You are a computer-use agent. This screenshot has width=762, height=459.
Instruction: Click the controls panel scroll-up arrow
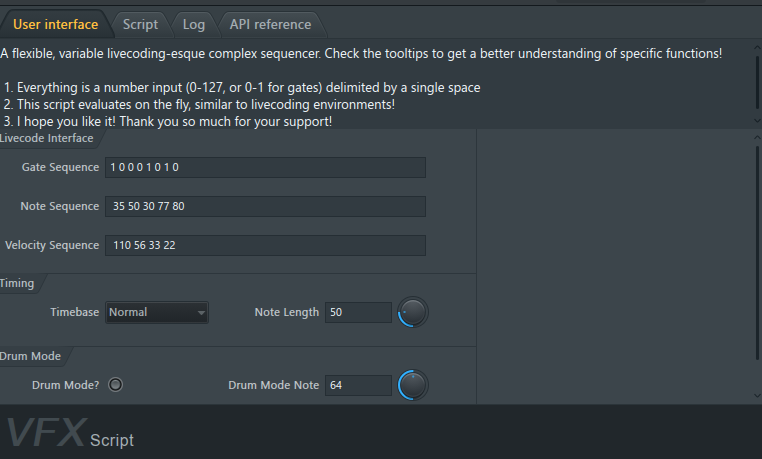point(757,138)
